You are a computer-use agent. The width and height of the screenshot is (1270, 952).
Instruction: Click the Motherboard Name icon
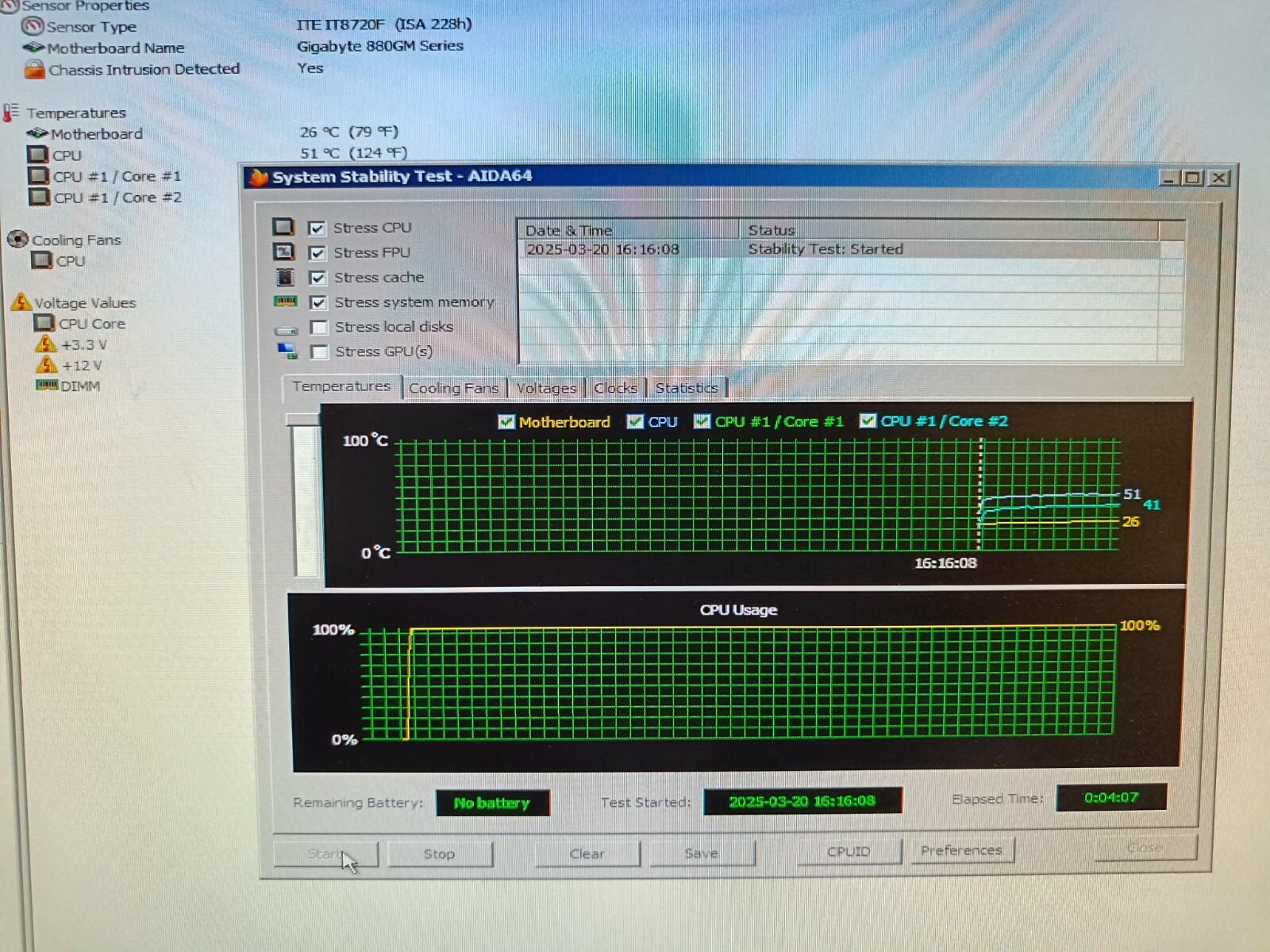(33, 48)
